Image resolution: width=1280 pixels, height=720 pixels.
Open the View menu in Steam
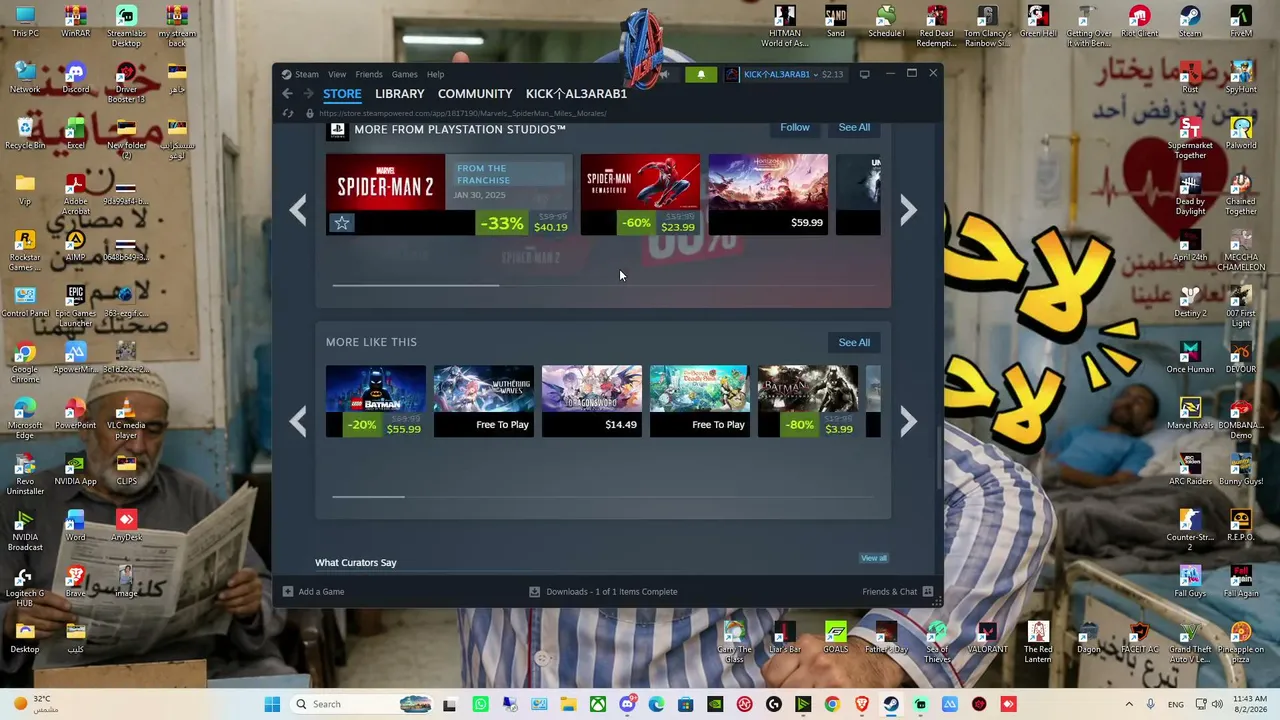coord(337,74)
